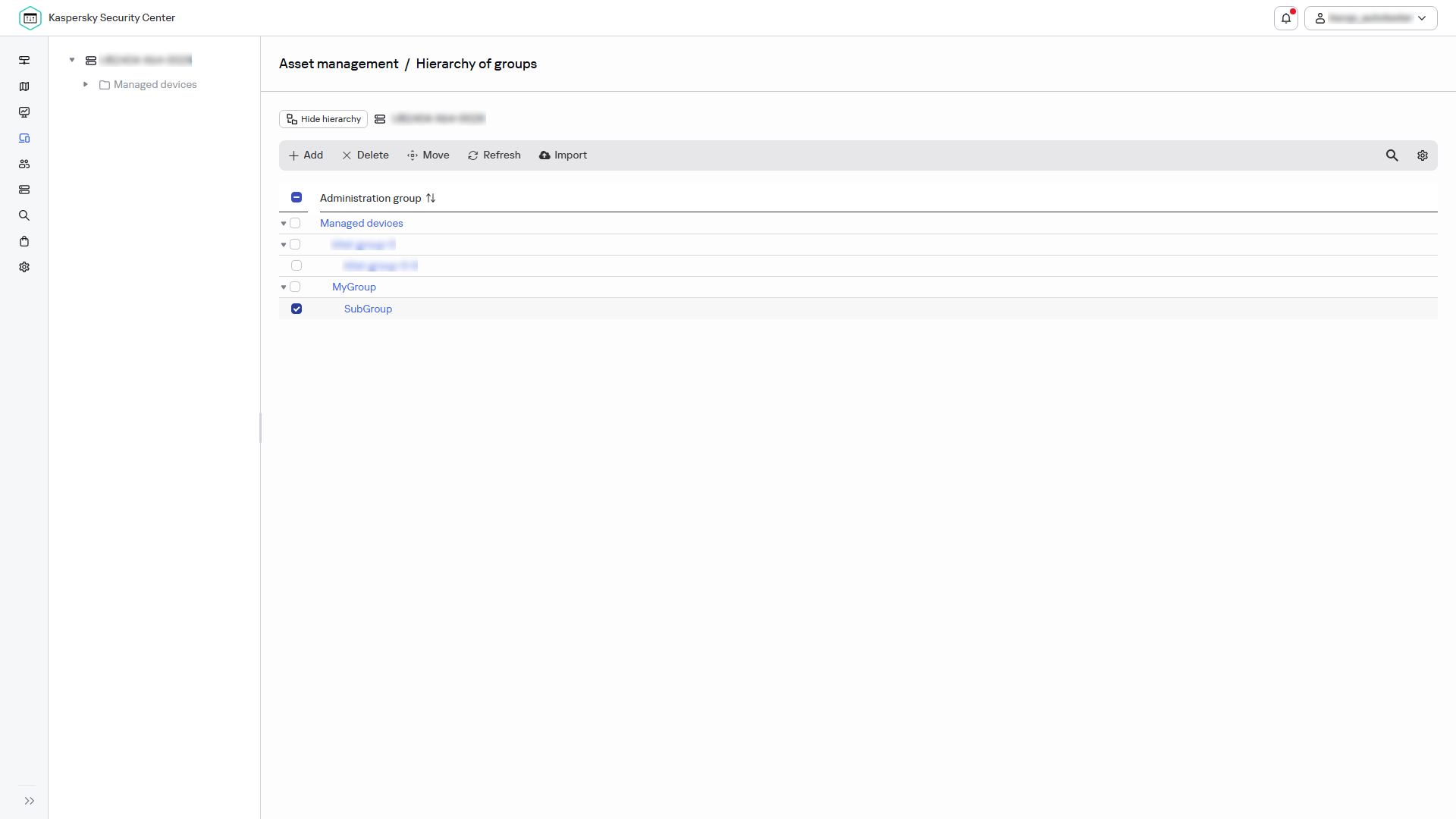Viewport: 1456px width, 819px height.
Task: Open Users and roles sidebar icon
Action: 24,164
